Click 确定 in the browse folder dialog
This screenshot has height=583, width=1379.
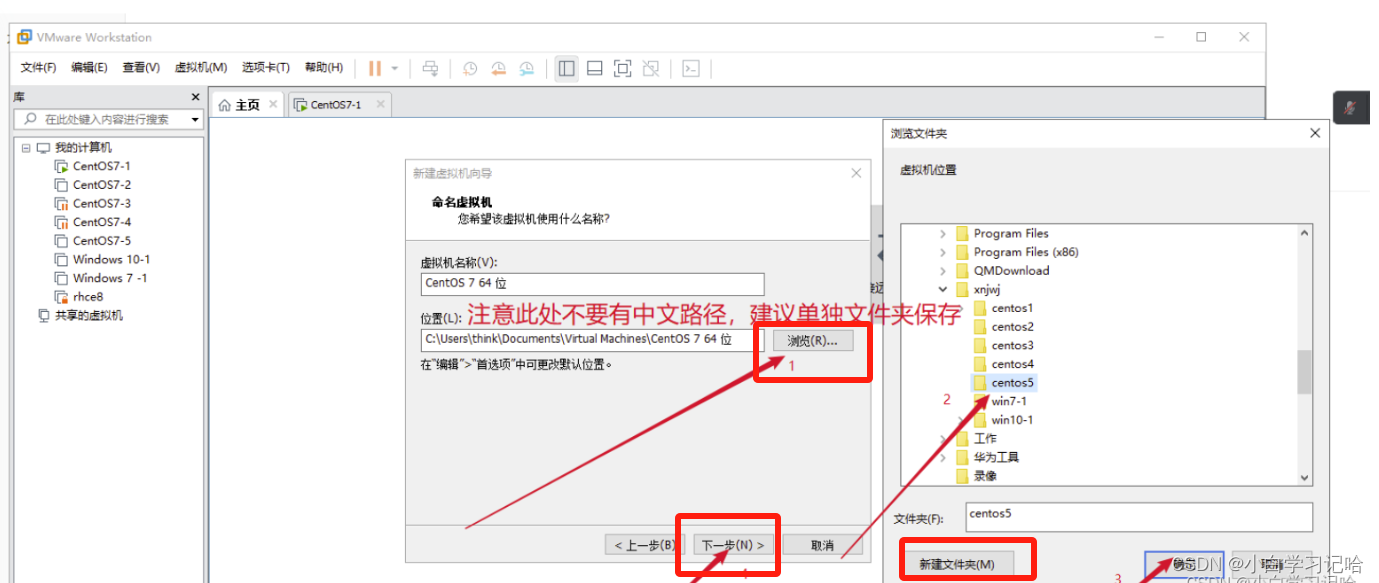coord(1185,565)
